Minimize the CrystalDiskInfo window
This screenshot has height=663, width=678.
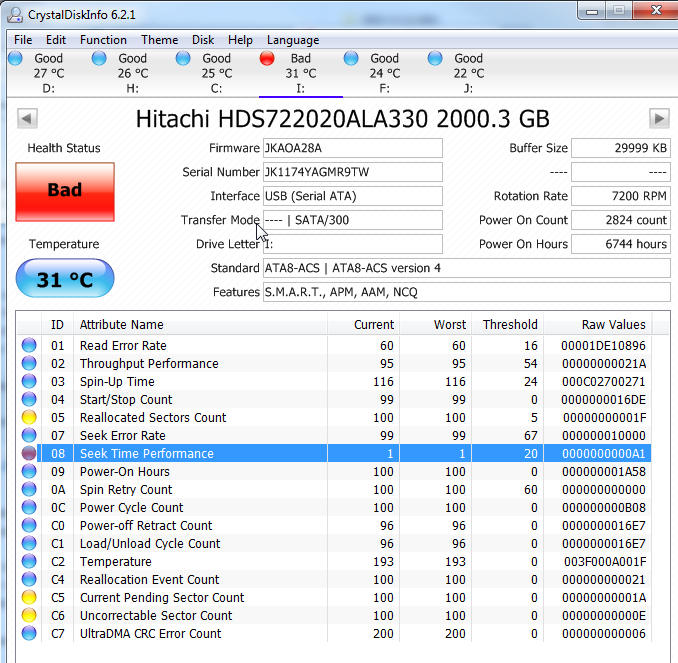pos(592,11)
